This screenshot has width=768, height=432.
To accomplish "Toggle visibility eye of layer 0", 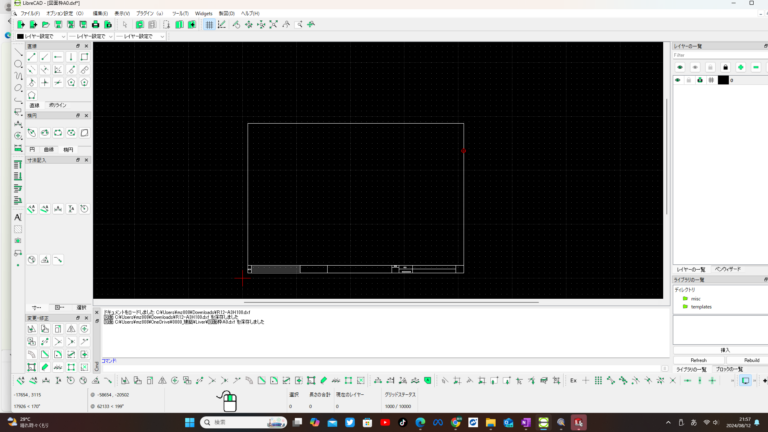I will click(678, 80).
